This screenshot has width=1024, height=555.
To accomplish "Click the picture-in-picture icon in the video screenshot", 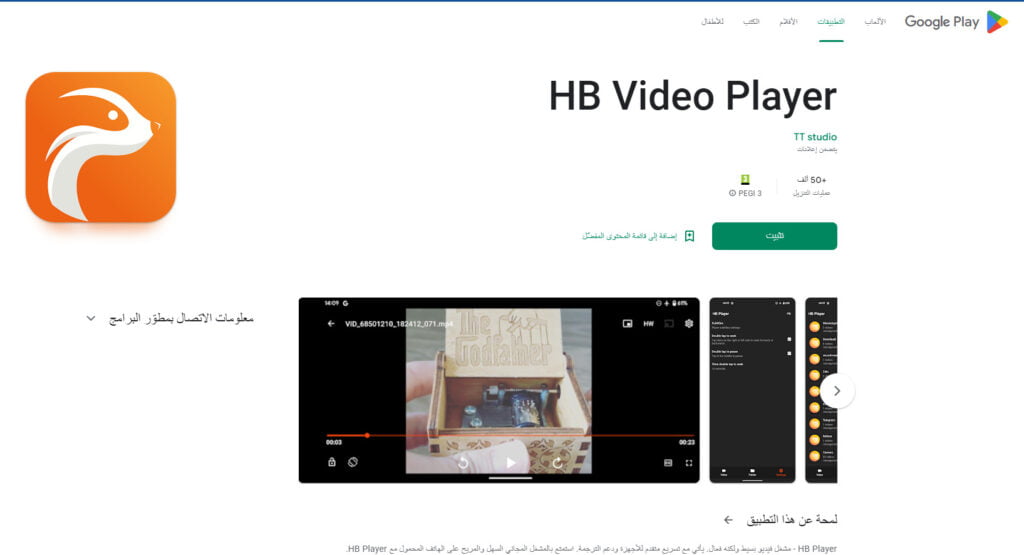I will click(x=626, y=324).
